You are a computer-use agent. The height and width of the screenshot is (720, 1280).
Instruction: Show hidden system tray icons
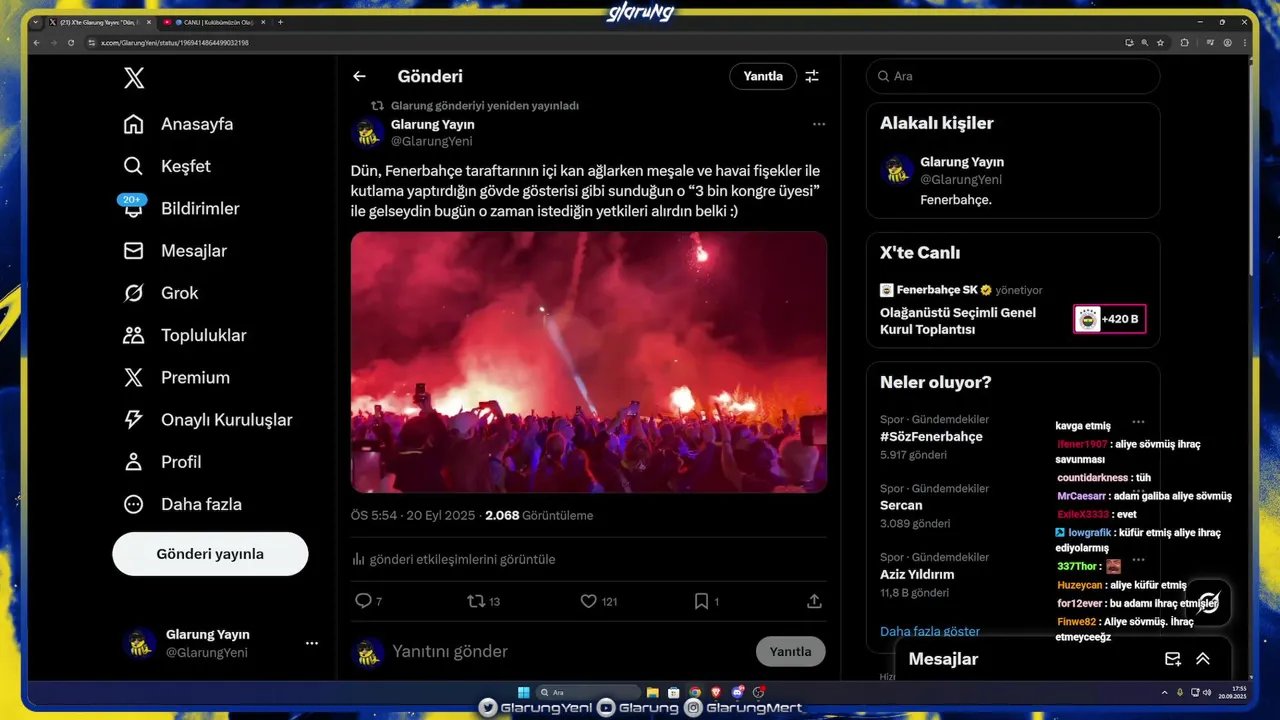point(1164,692)
